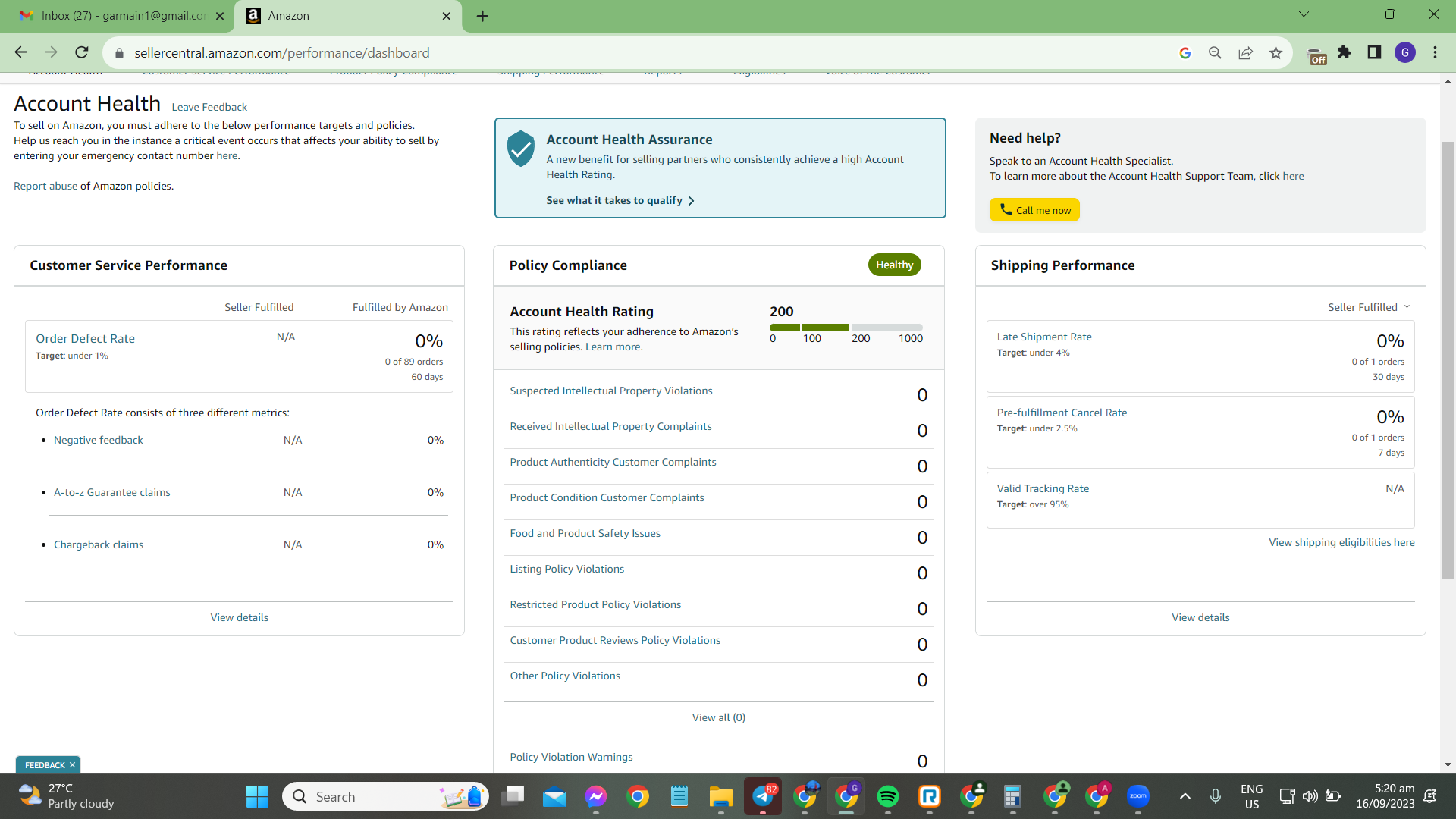Open Restricted Product Policy Violations
The width and height of the screenshot is (1456, 819).
(x=595, y=604)
